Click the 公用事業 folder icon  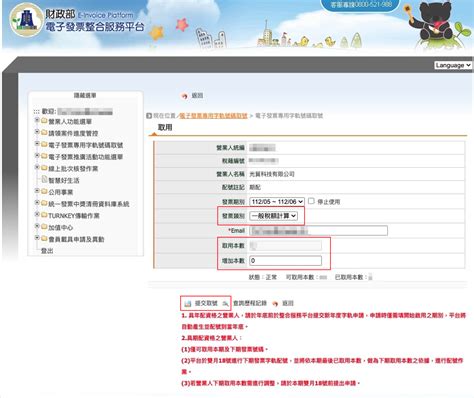coord(44,191)
